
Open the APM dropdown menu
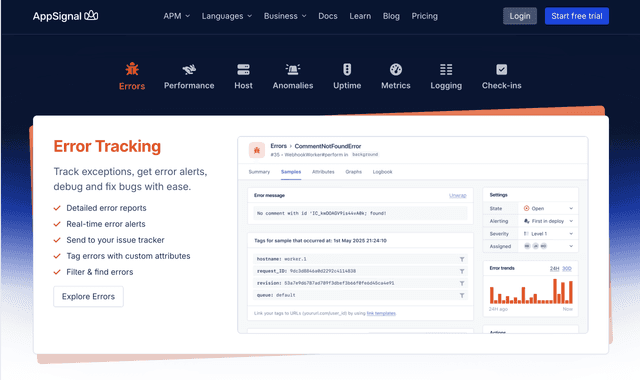coord(176,16)
